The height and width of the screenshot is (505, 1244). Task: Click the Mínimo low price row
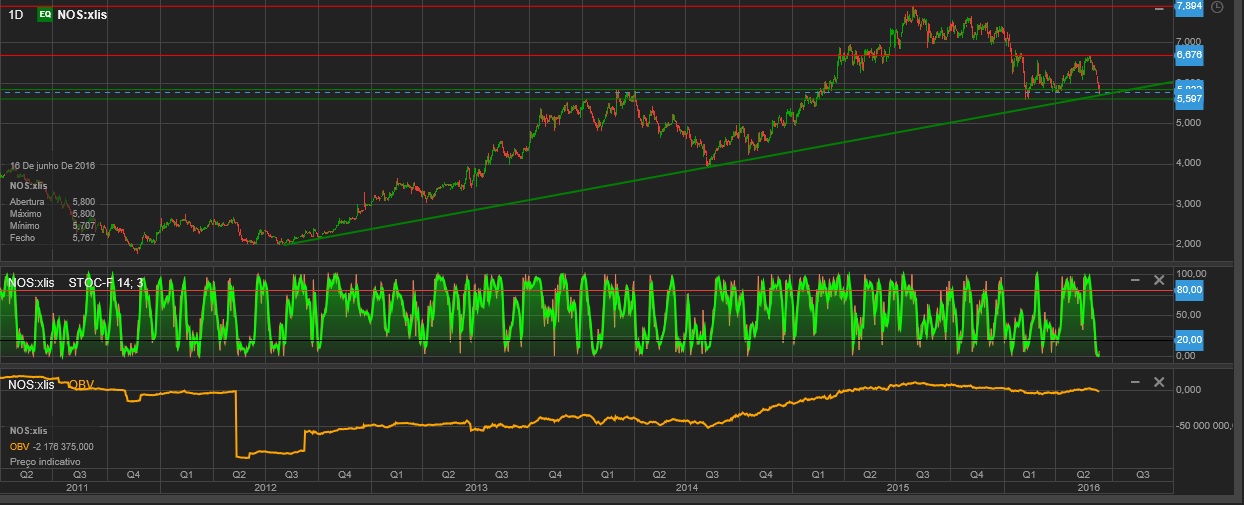[52, 226]
